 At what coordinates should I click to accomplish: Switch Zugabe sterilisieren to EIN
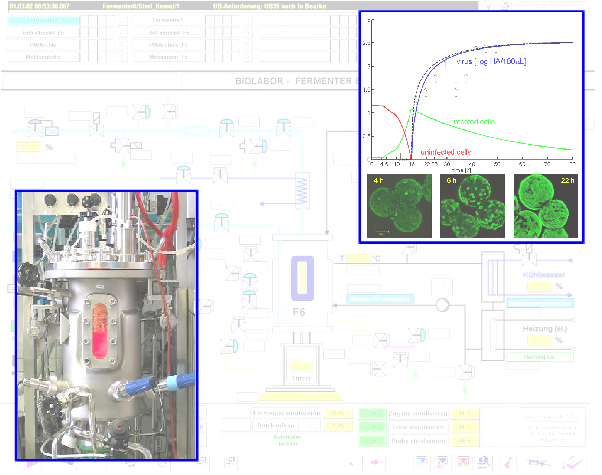372,413
